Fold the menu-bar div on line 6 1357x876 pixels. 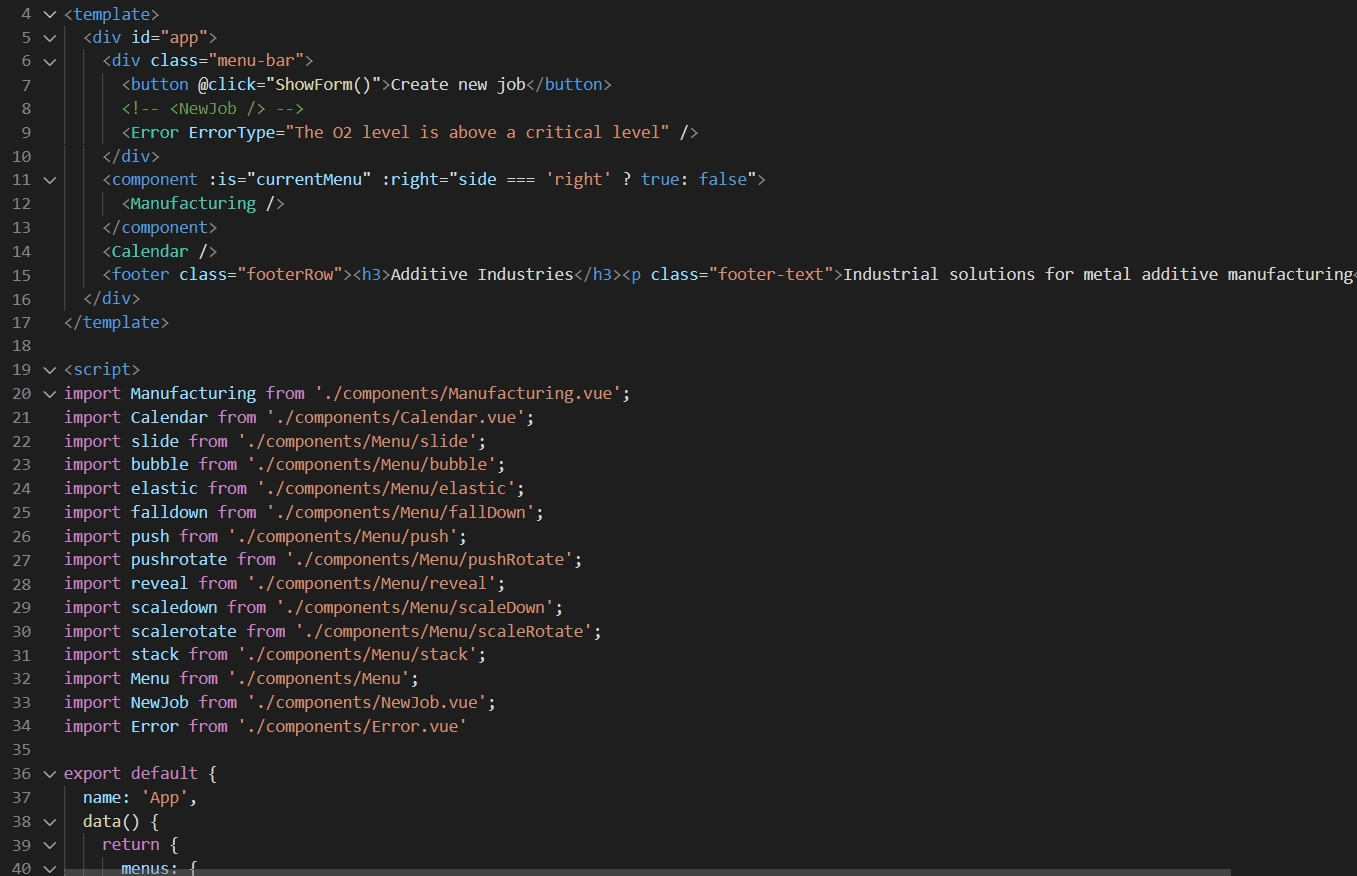[50, 62]
